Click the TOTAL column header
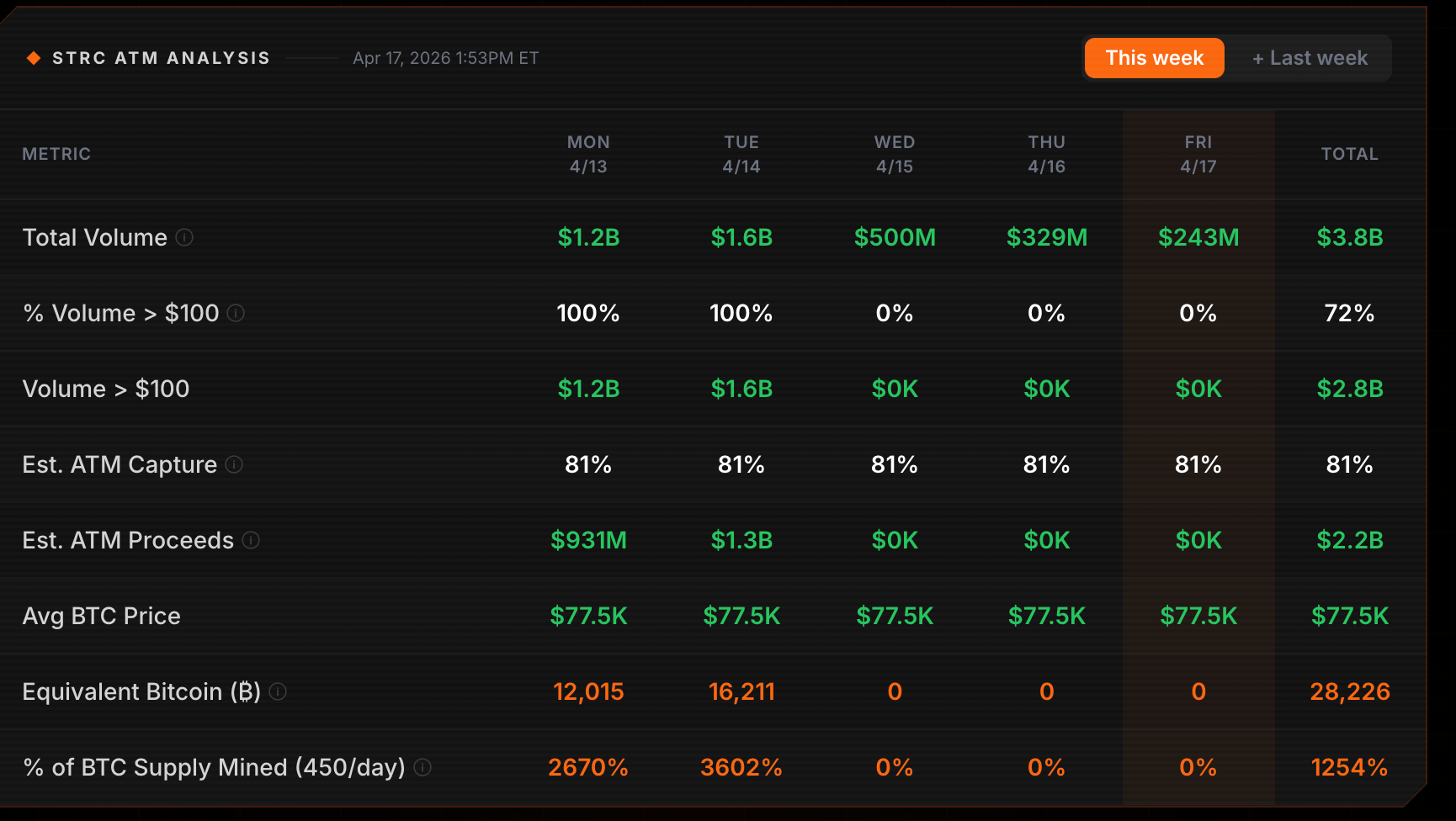The image size is (1456, 821). pyautogui.click(x=1350, y=154)
